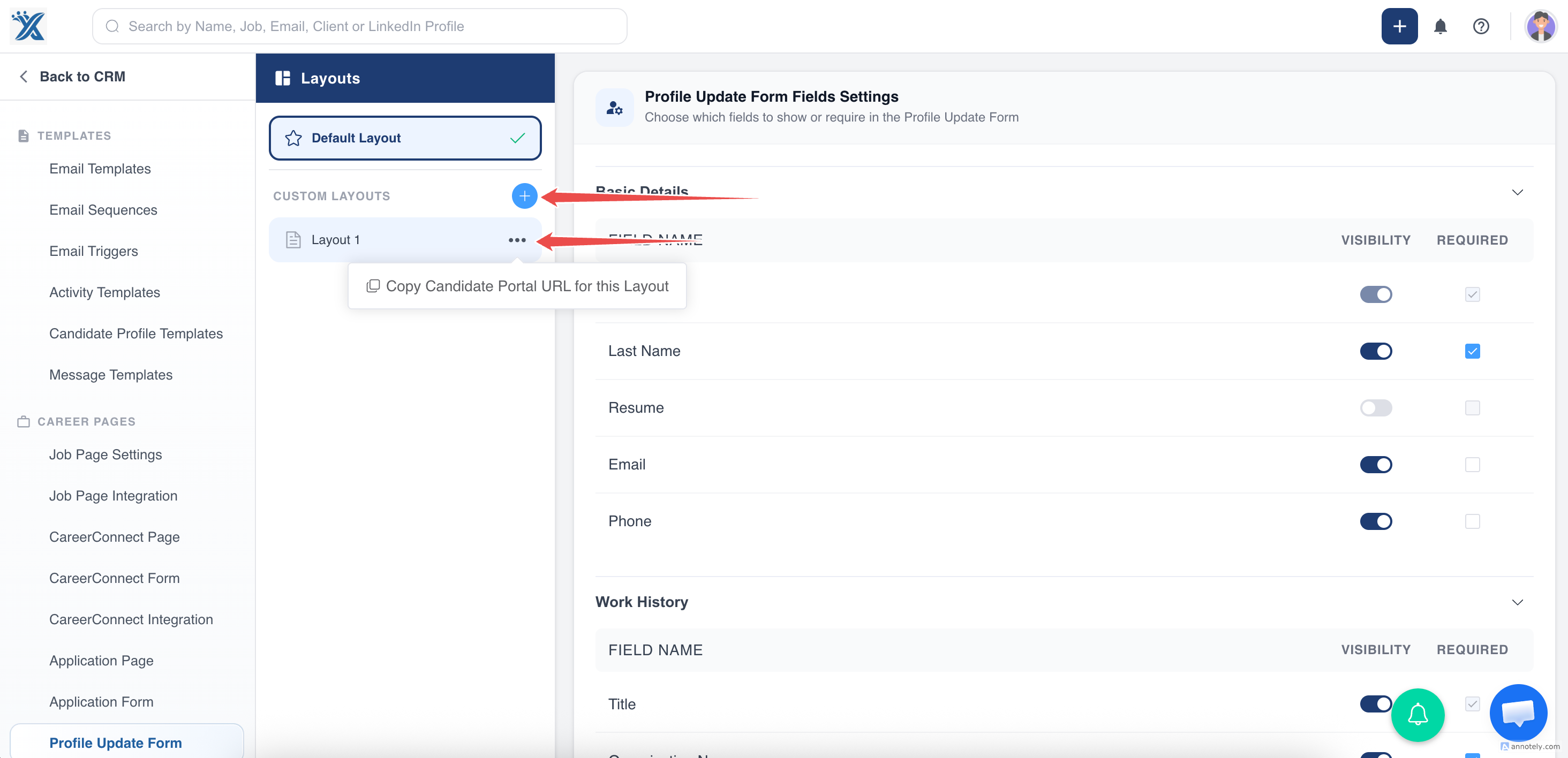Click the Layout 1 document icon

[x=293, y=240]
